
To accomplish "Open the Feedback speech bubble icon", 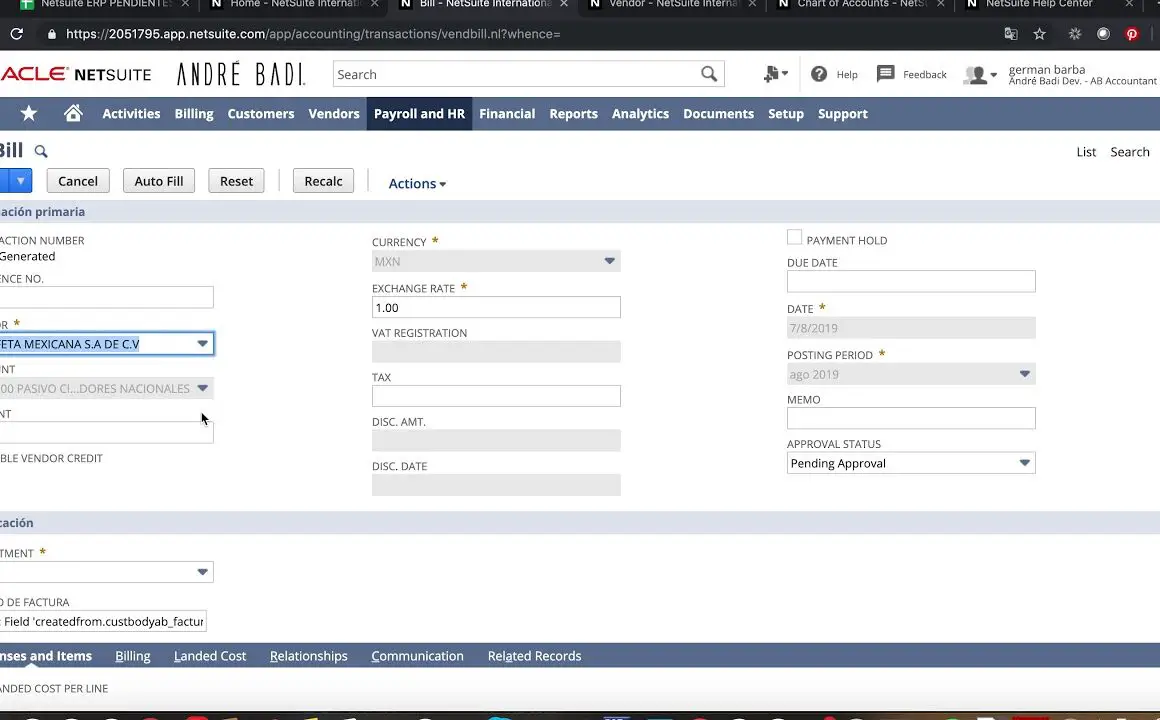I will click(885, 74).
